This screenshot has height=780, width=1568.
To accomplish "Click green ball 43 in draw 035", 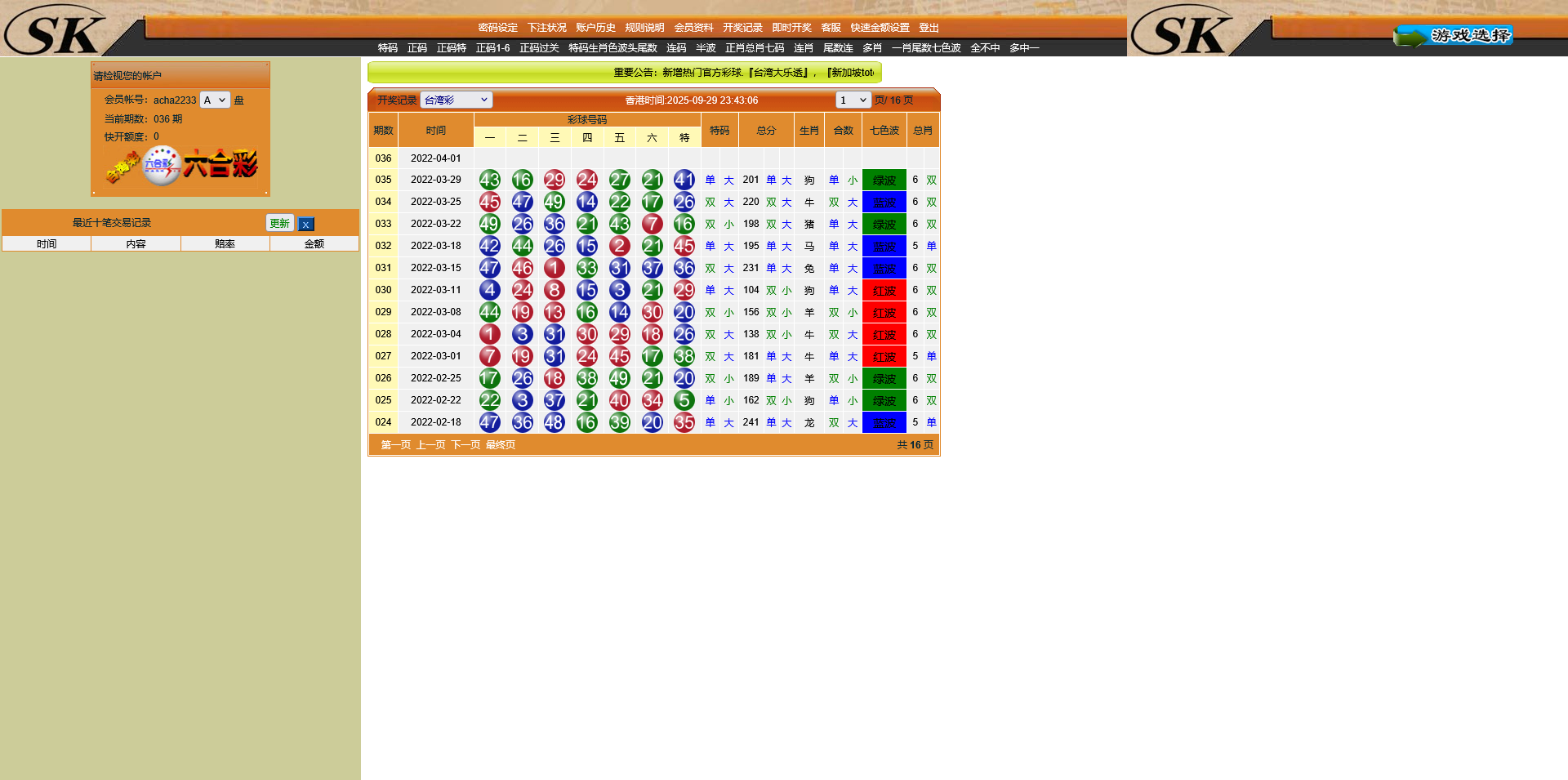I will click(490, 180).
